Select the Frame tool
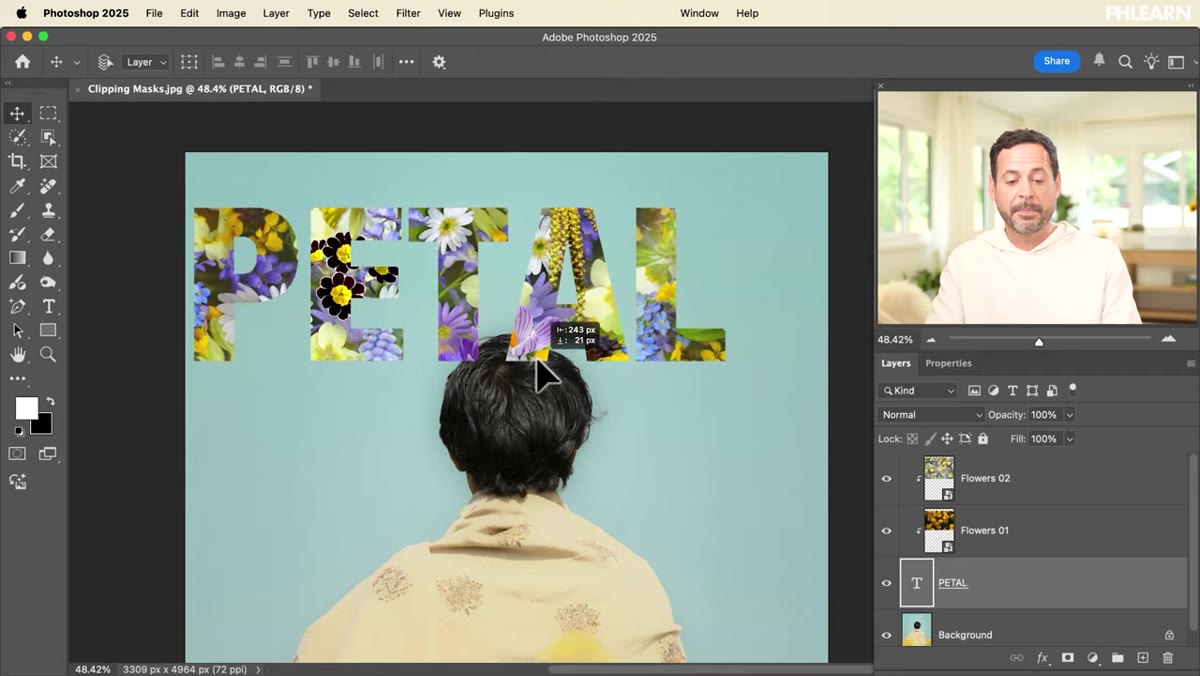The image size is (1200, 676). [x=48, y=161]
